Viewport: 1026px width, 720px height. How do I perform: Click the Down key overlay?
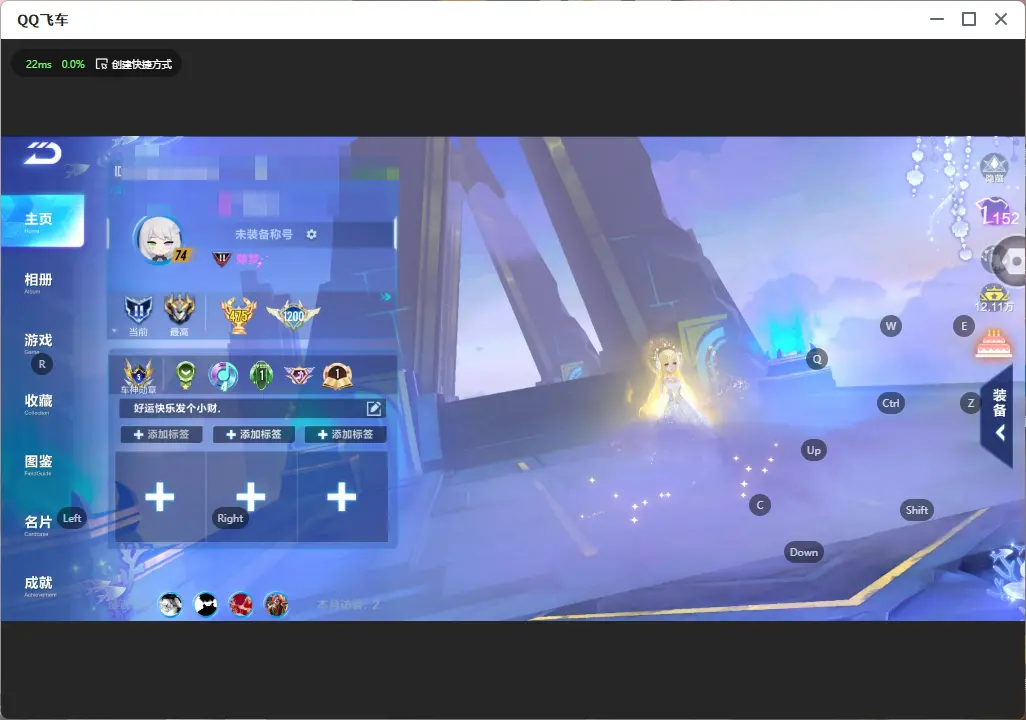pyautogui.click(x=804, y=552)
